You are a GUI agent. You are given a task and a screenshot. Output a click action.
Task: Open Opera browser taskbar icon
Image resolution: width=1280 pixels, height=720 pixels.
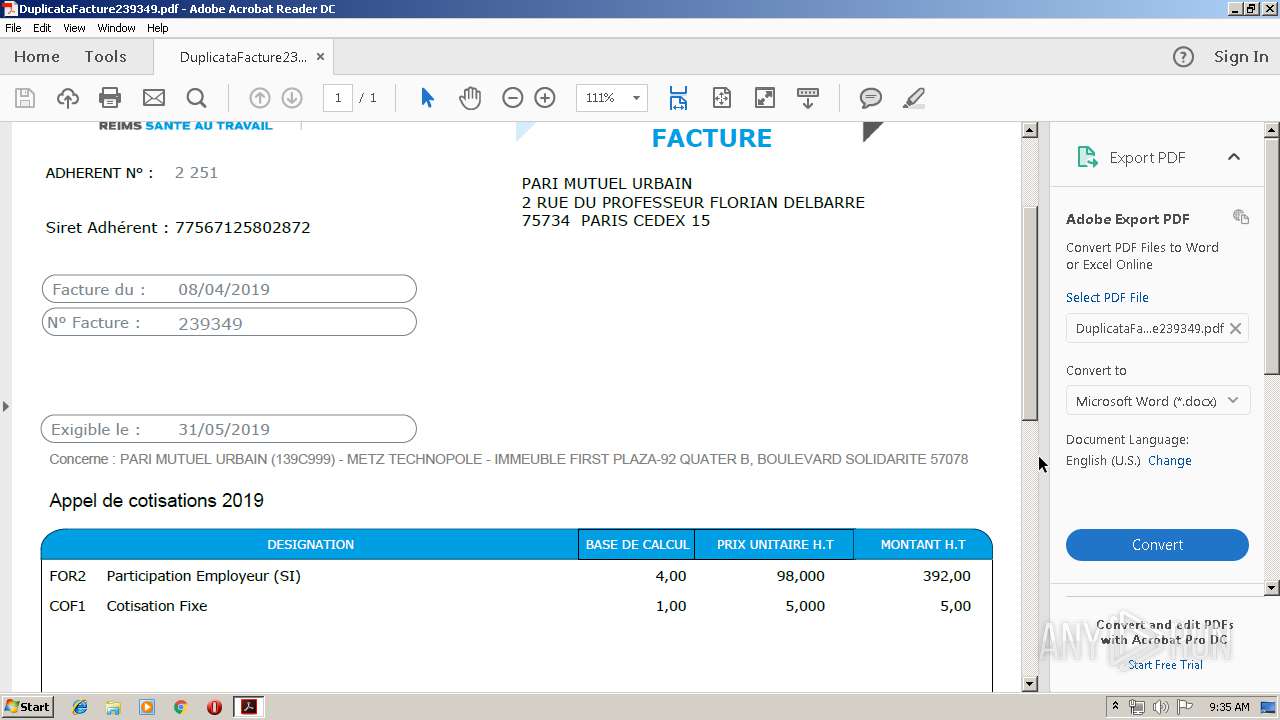[214, 707]
